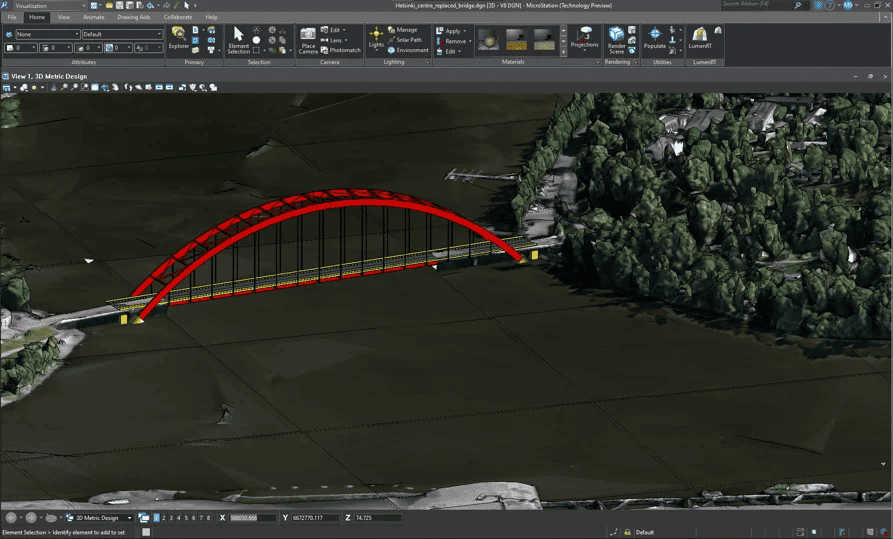Image resolution: width=893 pixels, height=539 pixels.
Task: Click the Fit View icon in view toolbar
Action: pos(95,88)
